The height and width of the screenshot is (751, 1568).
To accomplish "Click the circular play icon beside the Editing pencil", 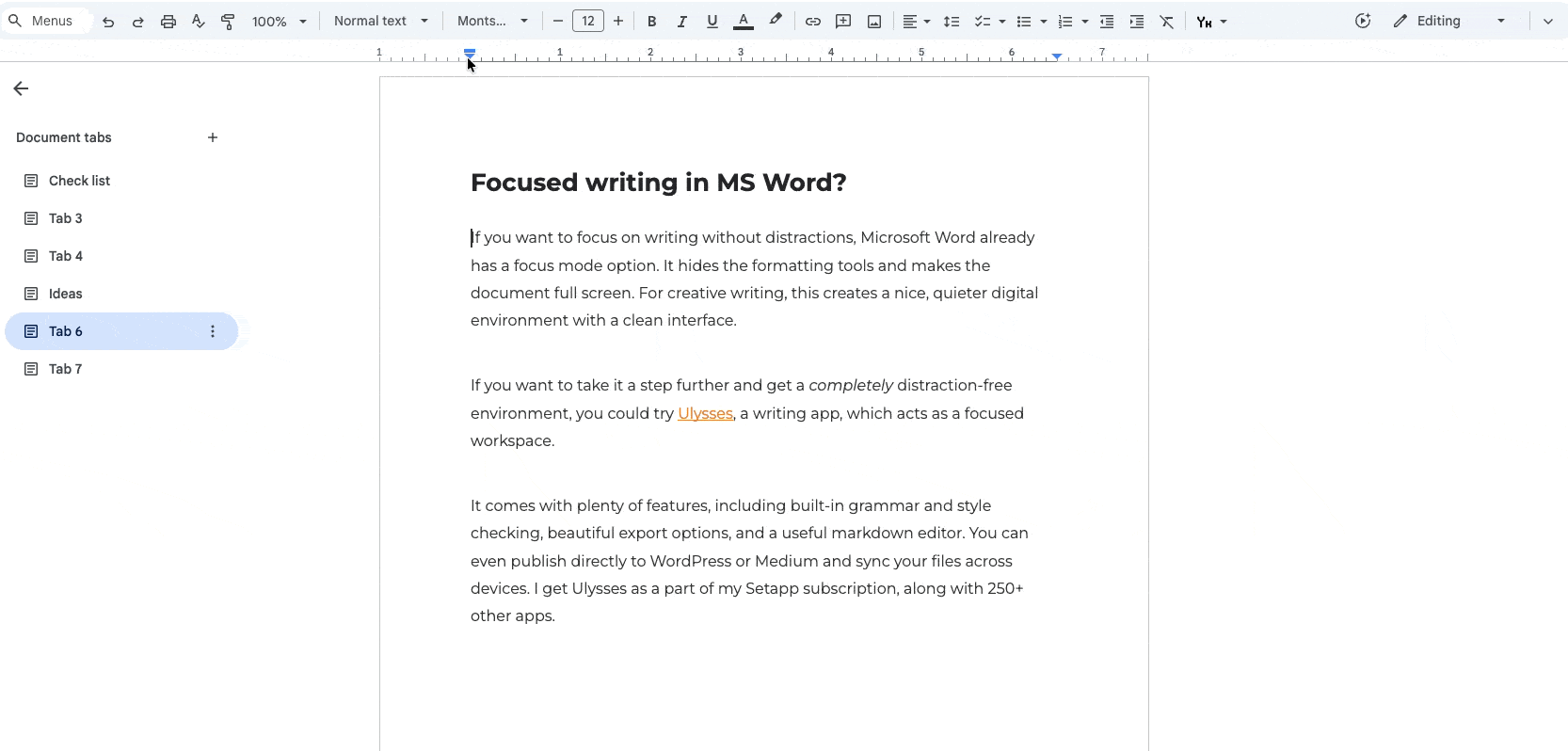I will click(x=1363, y=21).
